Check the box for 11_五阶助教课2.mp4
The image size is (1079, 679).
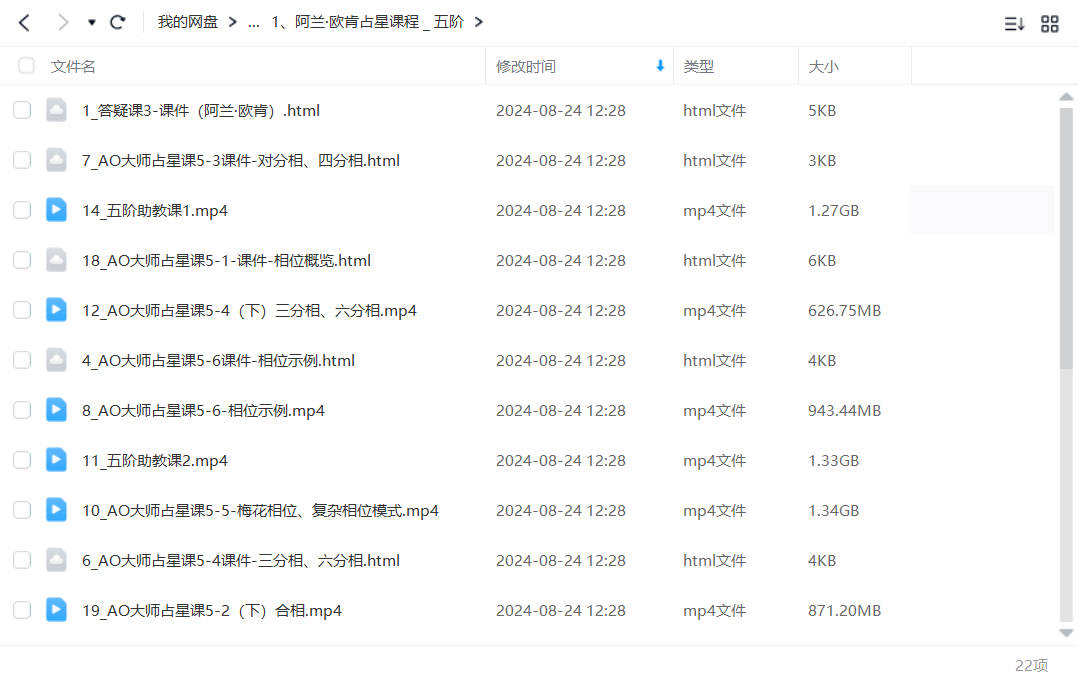(22, 460)
